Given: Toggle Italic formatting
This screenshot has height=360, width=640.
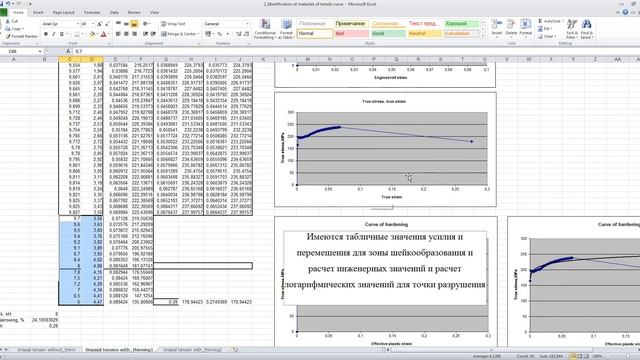Looking at the screenshot, I should point(53,34).
